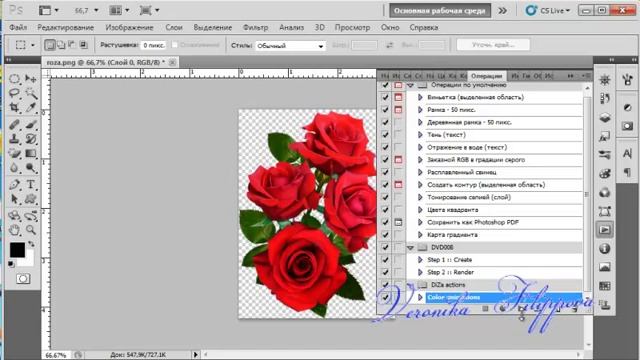Collapse the DVD008 action set

pyautogui.click(x=411, y=247)
